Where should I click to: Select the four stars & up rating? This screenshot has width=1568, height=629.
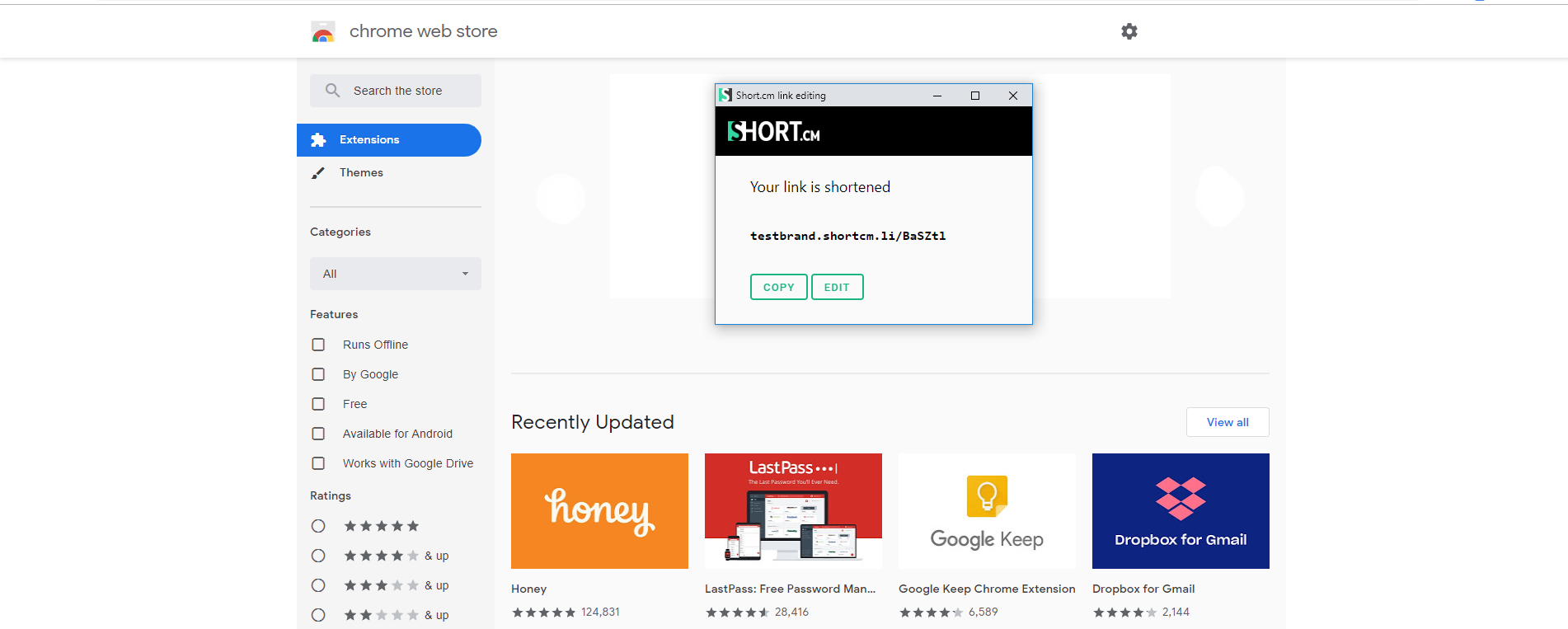[318, 556]
